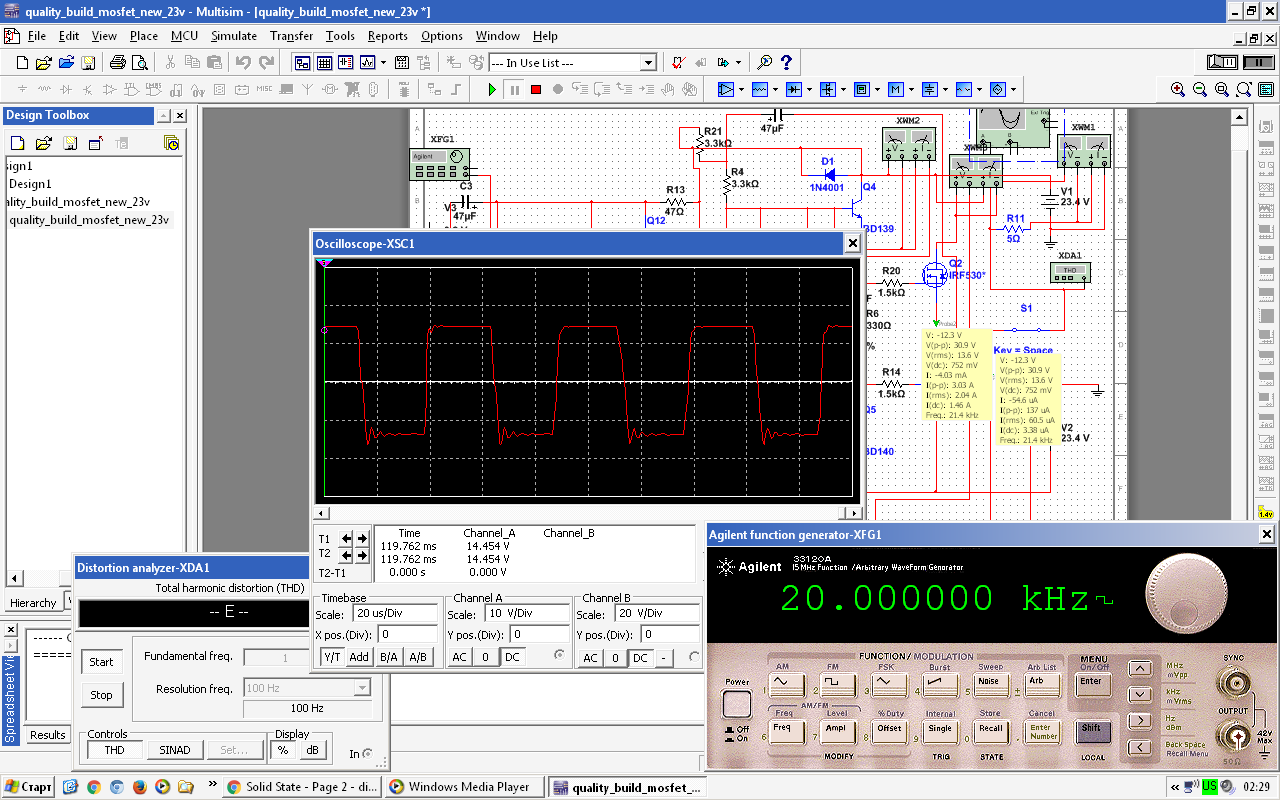Viewport: 1280px width, 800px height.
Task: Open print preview in the toolbar
Action: (140, 62)
